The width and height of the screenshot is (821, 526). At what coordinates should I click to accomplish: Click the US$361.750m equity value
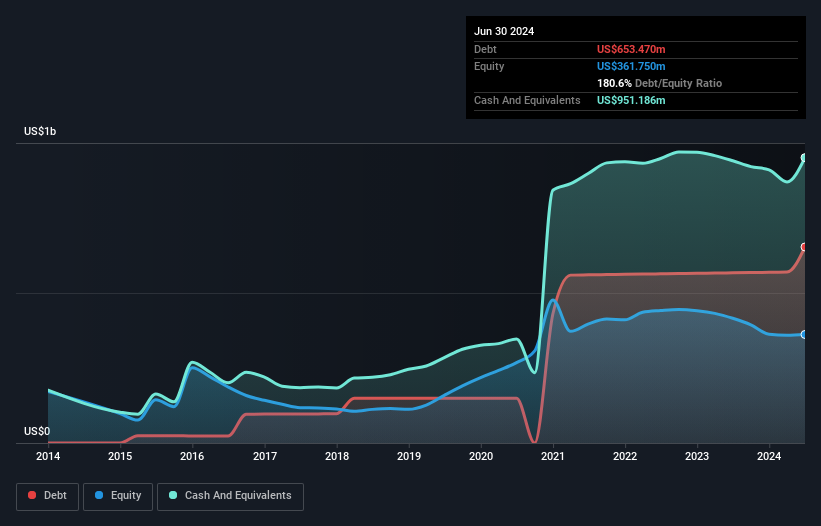pos(631,66)
